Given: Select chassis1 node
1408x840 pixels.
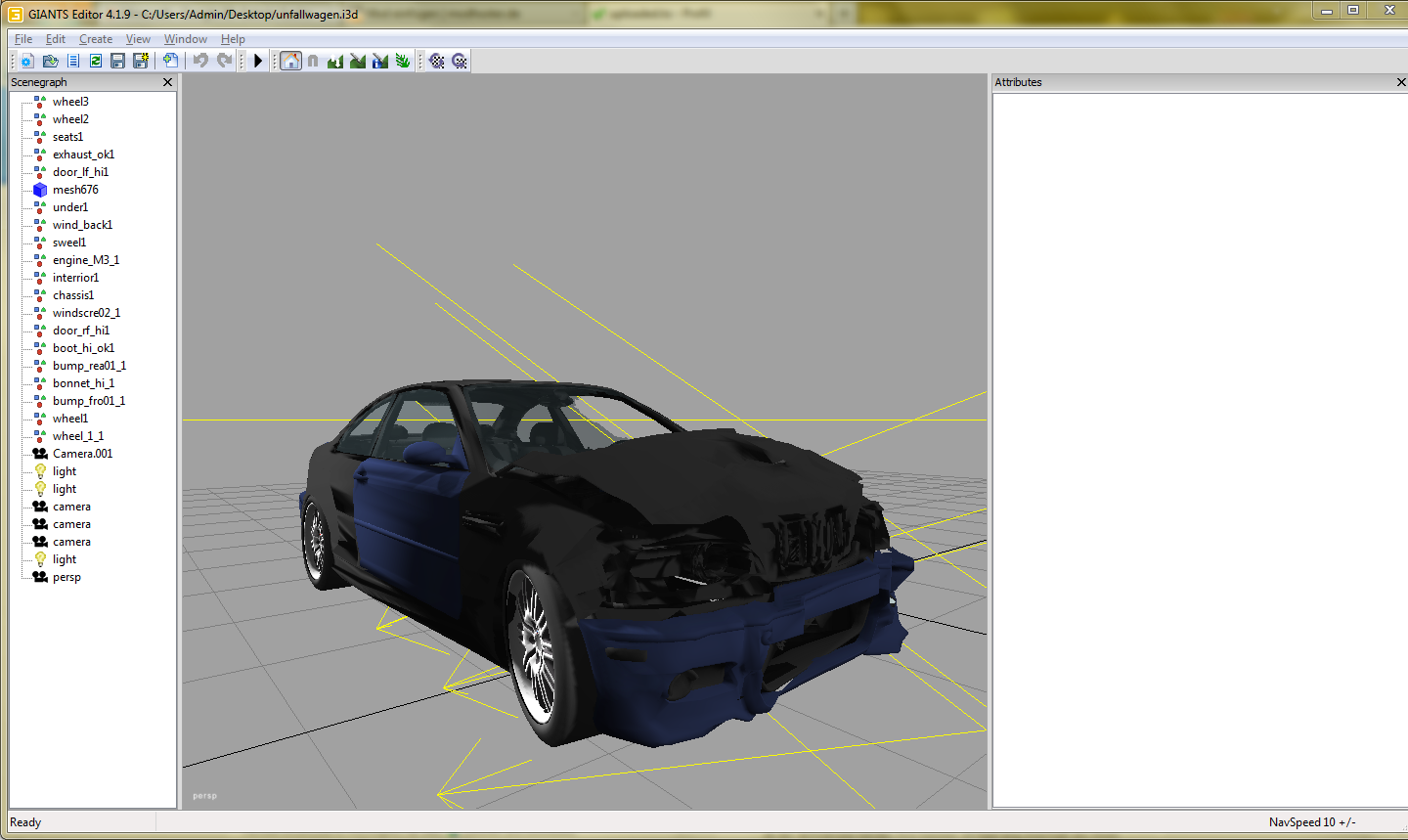Looking at the screenshot, I should (x=73, y=295).
